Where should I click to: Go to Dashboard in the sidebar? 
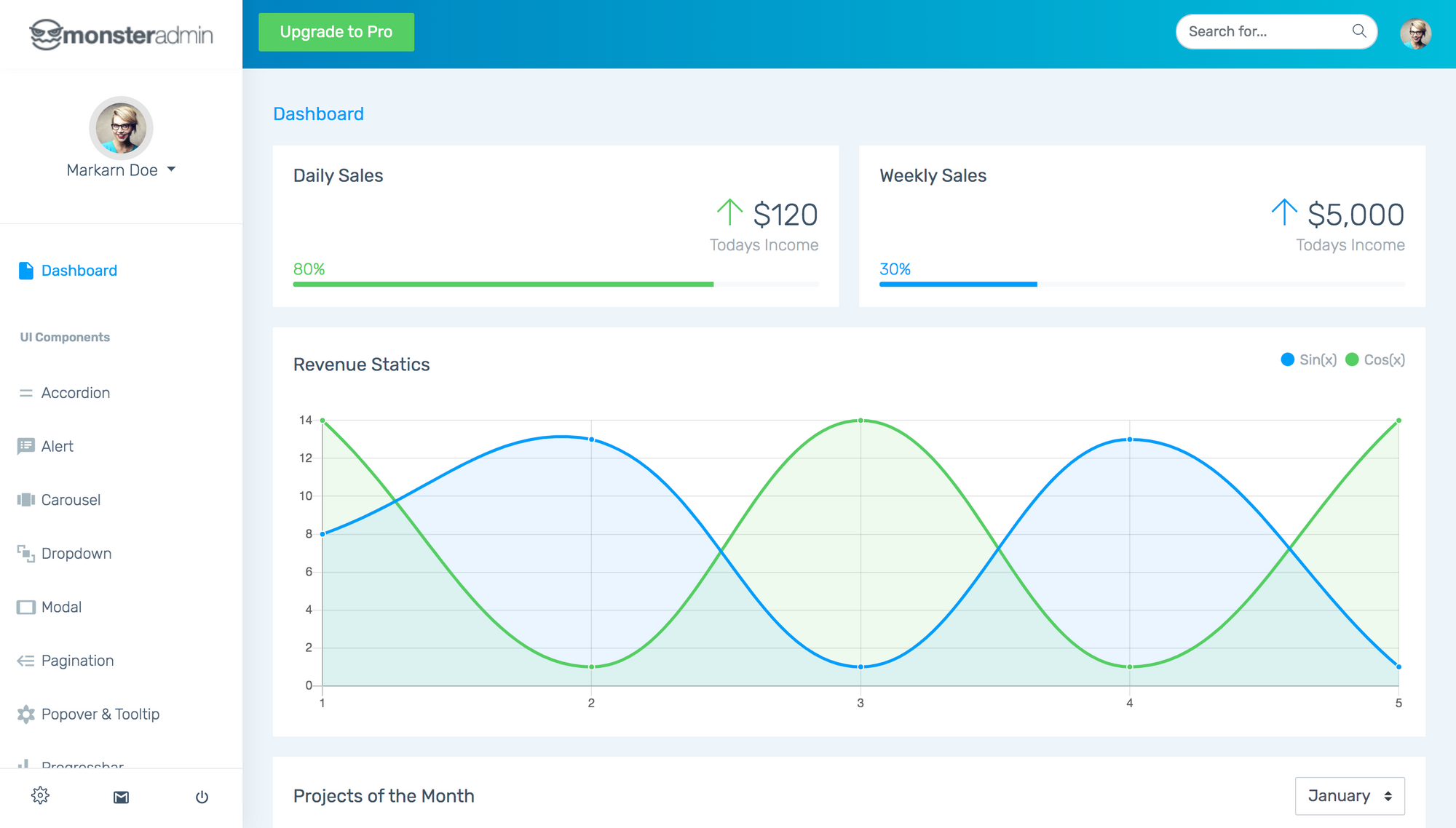point(79,271)
